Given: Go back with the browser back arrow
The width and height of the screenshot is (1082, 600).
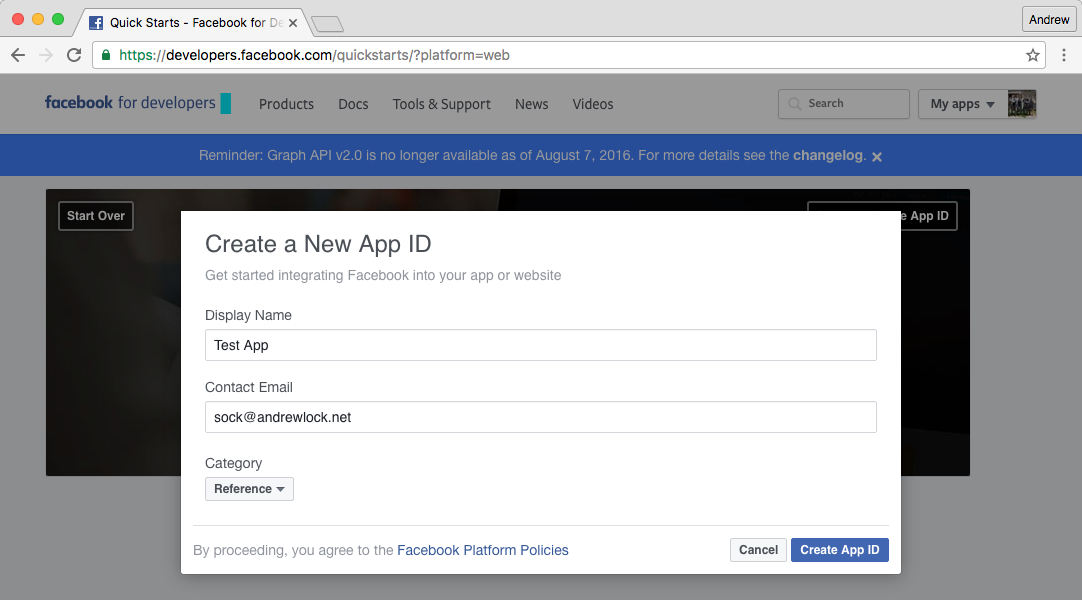Looking at the screenshot, I should point(18,55).
